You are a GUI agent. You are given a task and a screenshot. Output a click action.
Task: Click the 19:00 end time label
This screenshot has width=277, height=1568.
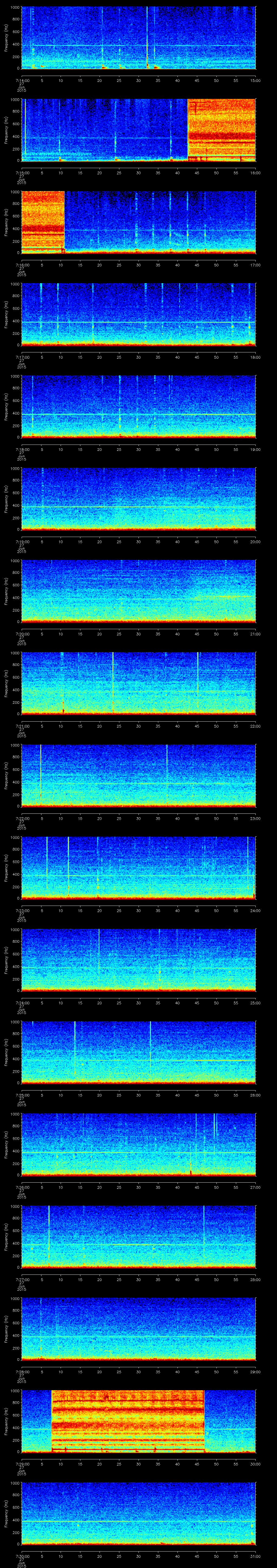(x=255, y=449)
